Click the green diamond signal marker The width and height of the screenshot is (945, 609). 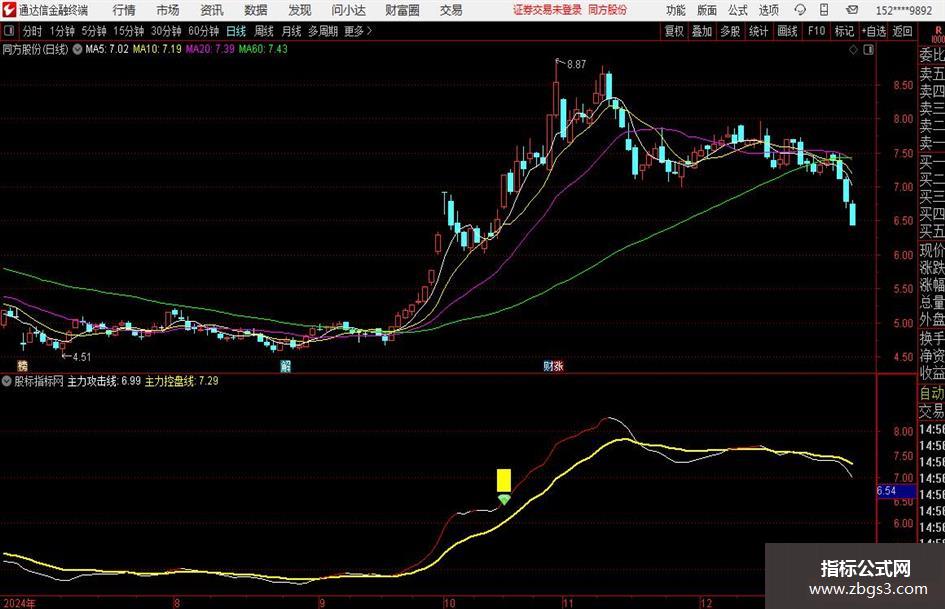coord(504,499)
